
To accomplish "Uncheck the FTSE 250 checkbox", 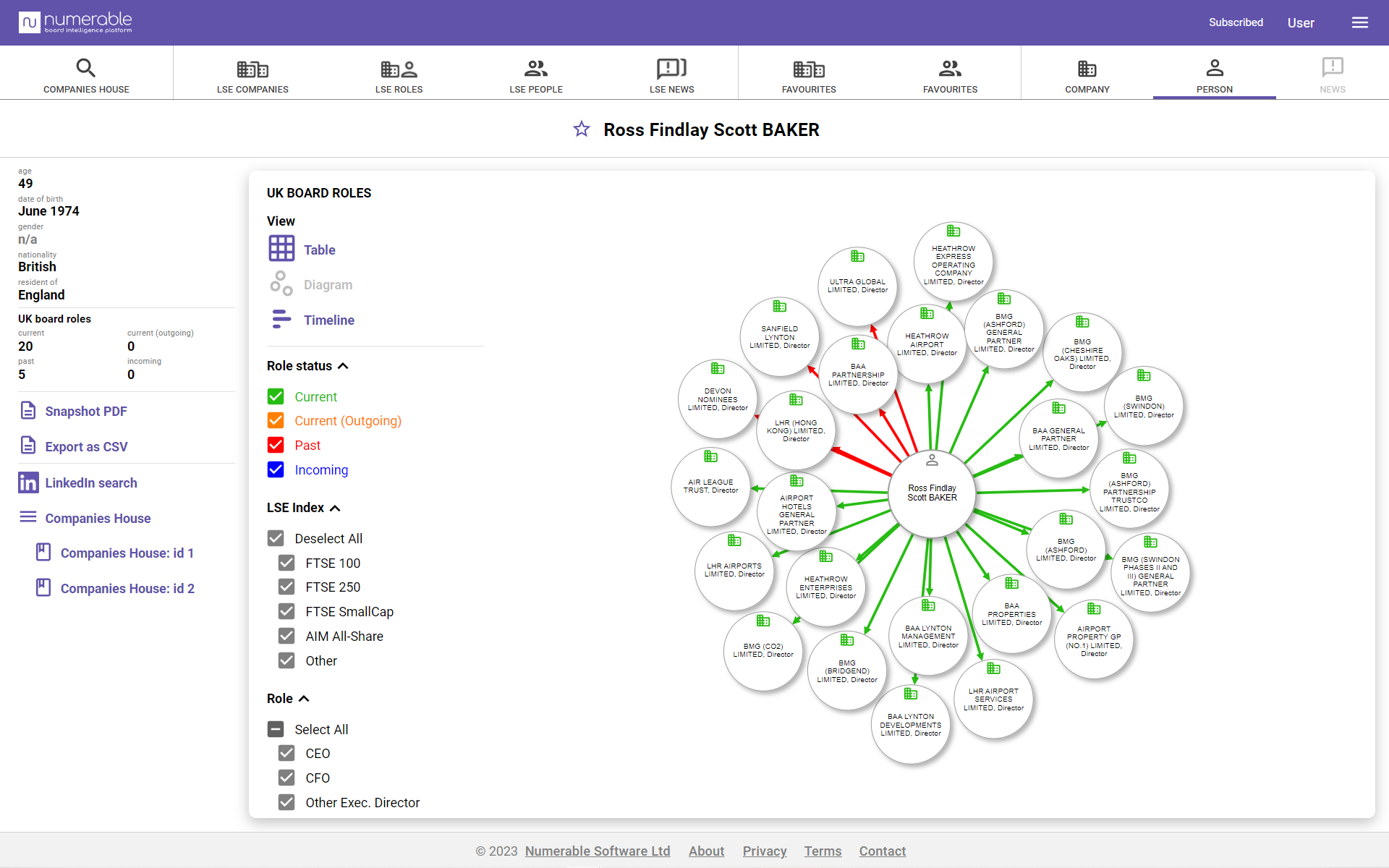I will point(286,587).
